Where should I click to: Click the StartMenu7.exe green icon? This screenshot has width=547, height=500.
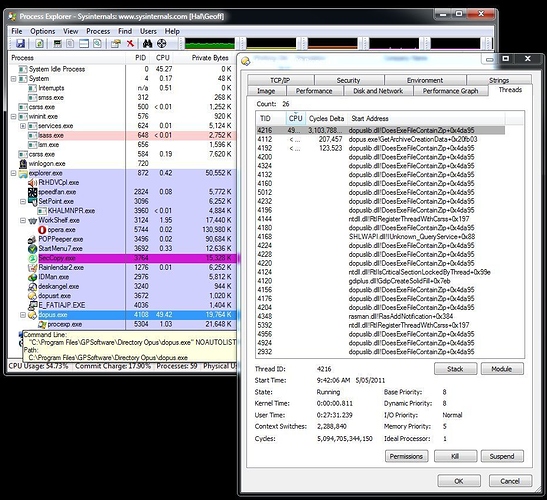click(x=32, y=249)
